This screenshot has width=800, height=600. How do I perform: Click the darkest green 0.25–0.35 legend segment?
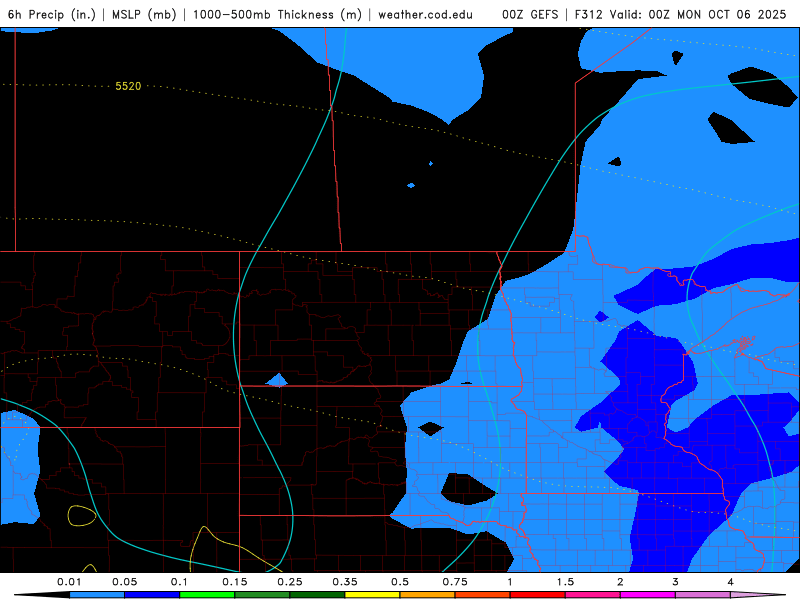coord(317,595)
